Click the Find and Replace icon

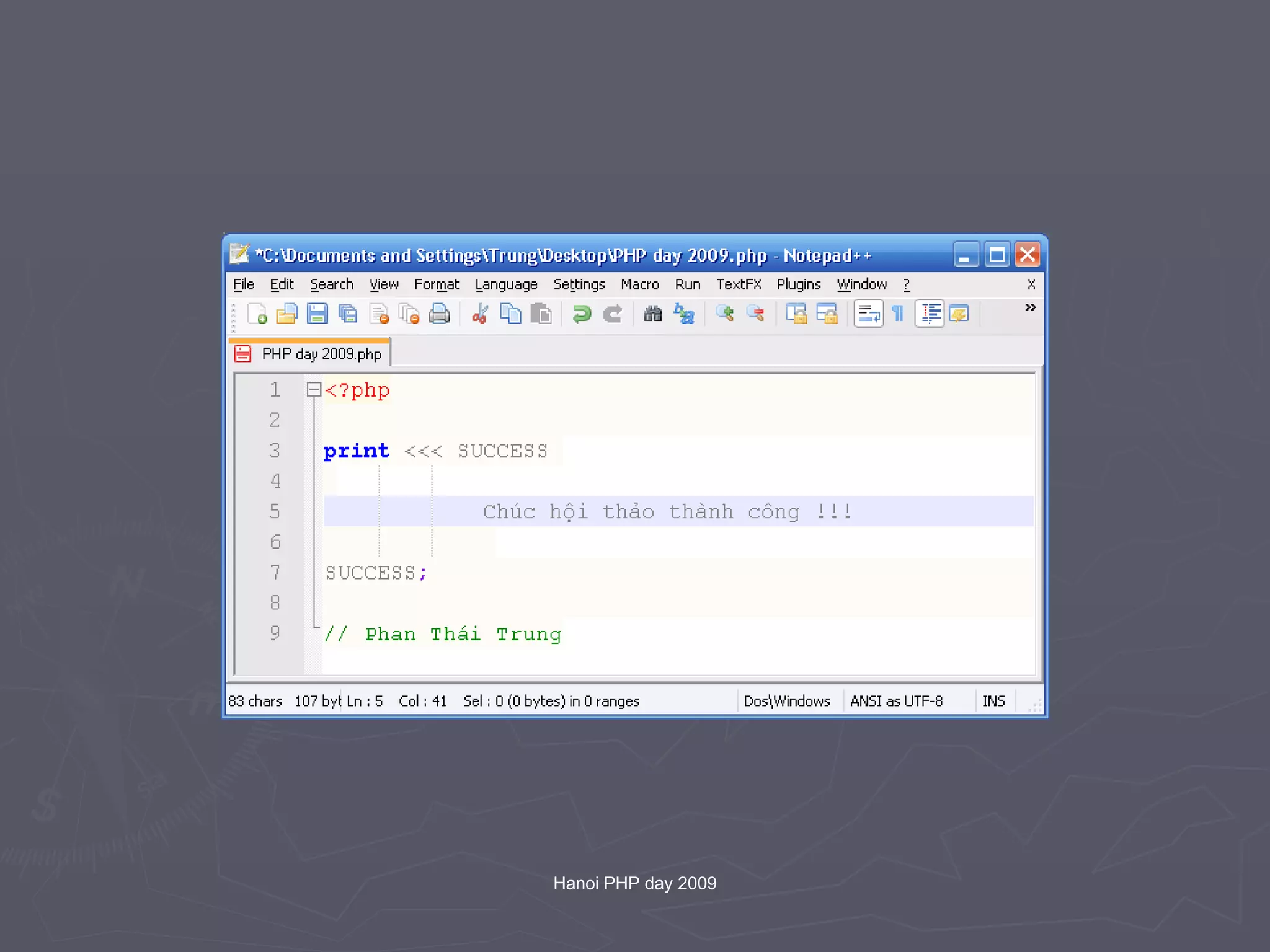click(x=684, y=314)
